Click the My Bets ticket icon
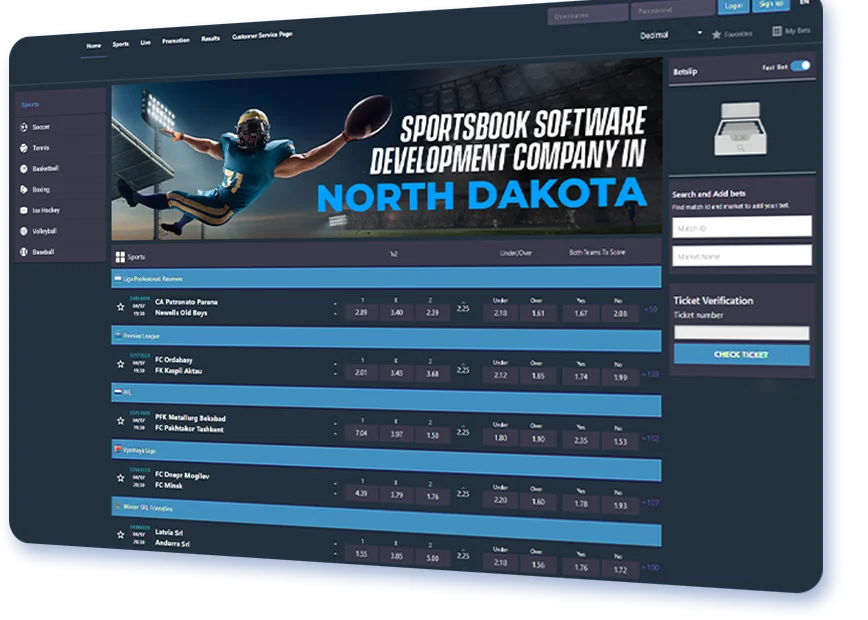This screenshot has height=620, width=868. click(x=777, y=32)
